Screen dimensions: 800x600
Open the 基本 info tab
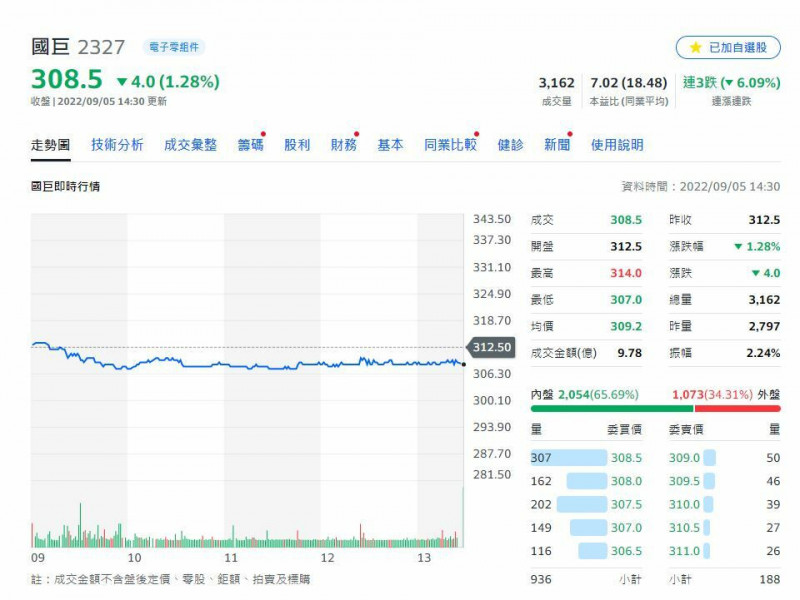click(390, 145)
